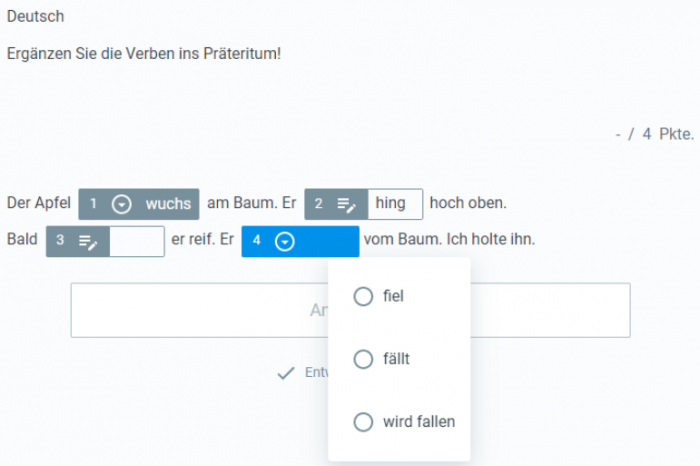Select the 'fiel' radio option

click(363, 296)
